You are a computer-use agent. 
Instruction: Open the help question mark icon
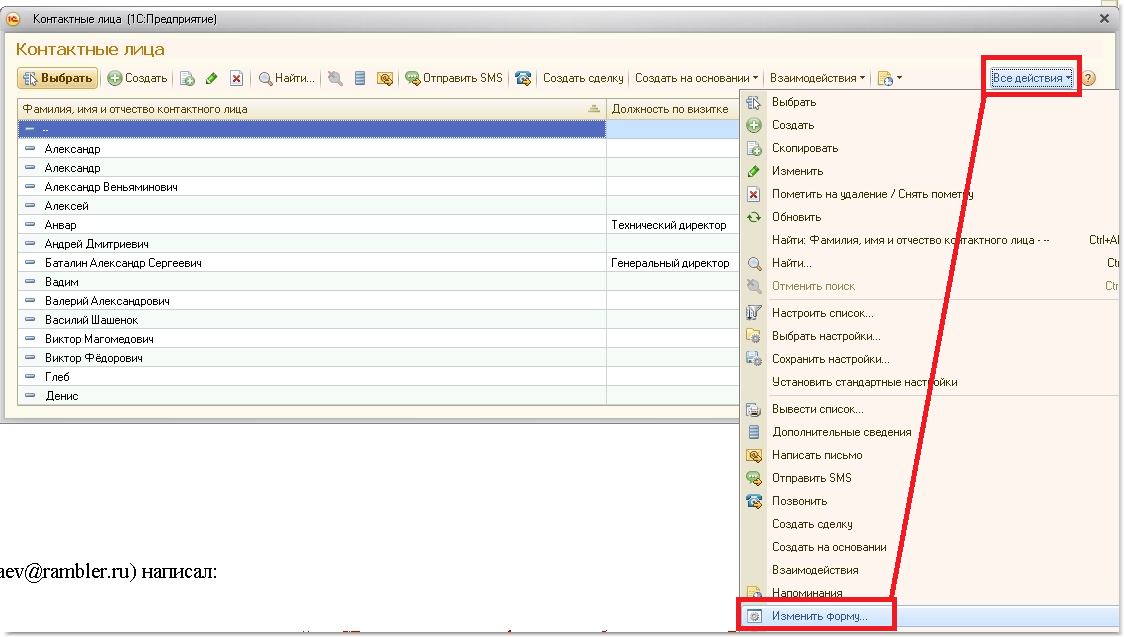tap(1089, 78)
